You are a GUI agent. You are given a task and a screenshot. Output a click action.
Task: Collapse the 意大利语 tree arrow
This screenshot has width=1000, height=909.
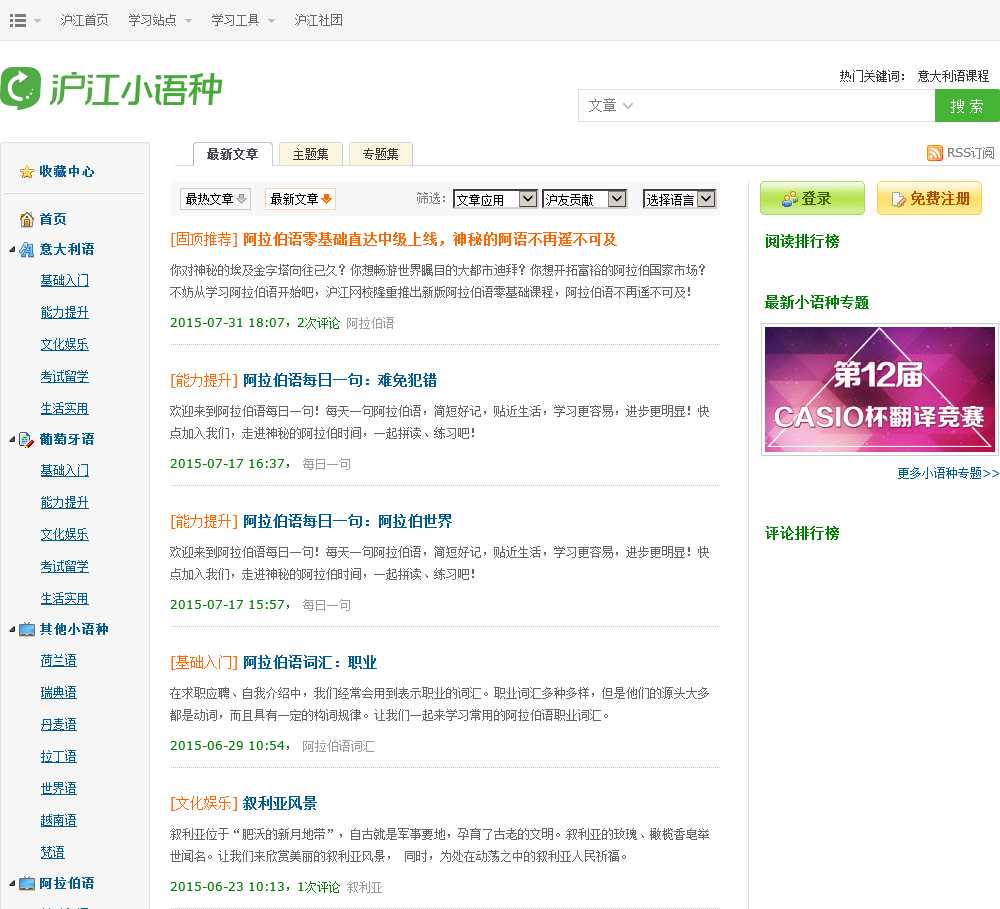pos(11,249)
